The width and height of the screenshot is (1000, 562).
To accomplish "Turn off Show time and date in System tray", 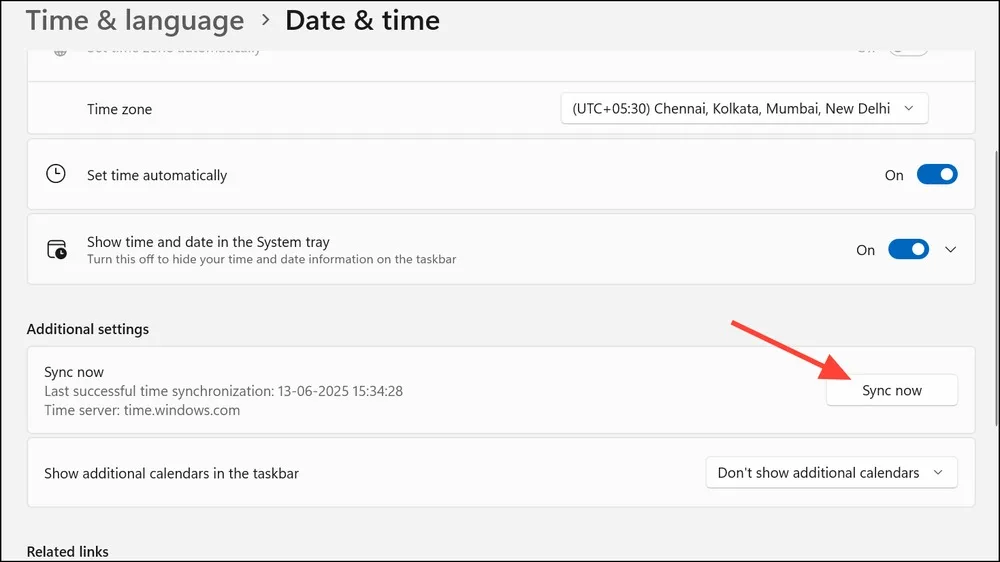I will pos(908,249).
